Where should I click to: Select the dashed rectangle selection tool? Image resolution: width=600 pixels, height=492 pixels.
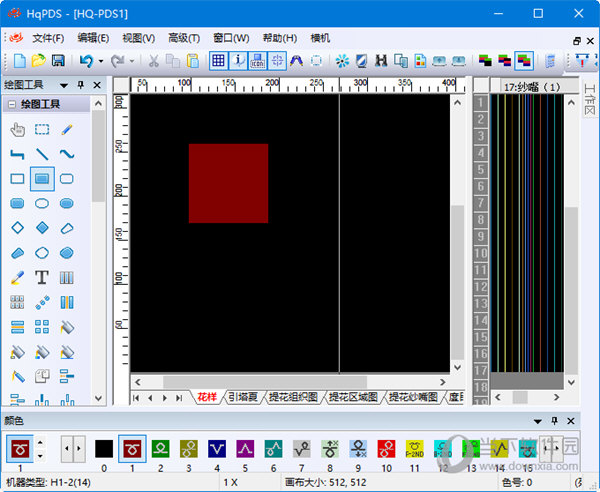click(x=42, y=129)
